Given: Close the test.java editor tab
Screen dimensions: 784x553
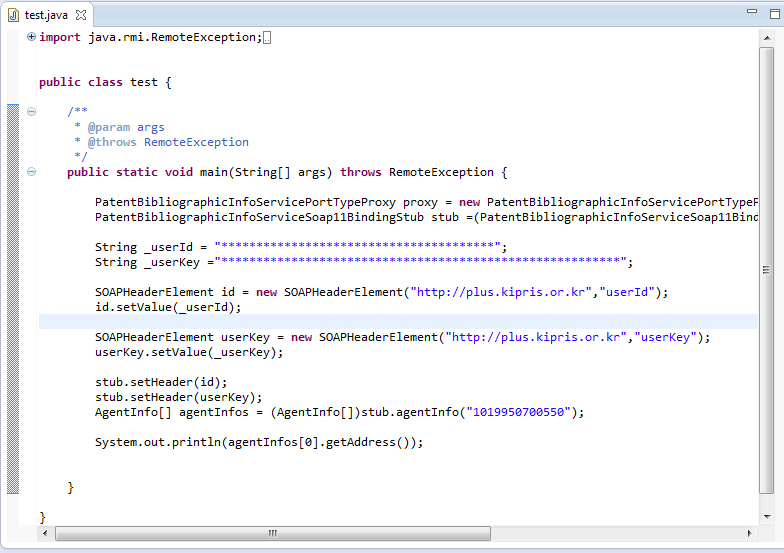Looking at the screenshot, I should [x=81, y=16].
